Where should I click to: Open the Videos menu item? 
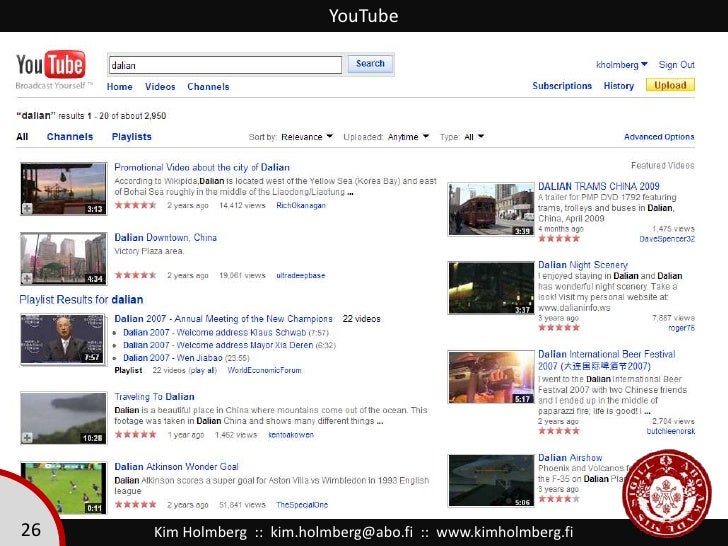click(x=160, y=87)
